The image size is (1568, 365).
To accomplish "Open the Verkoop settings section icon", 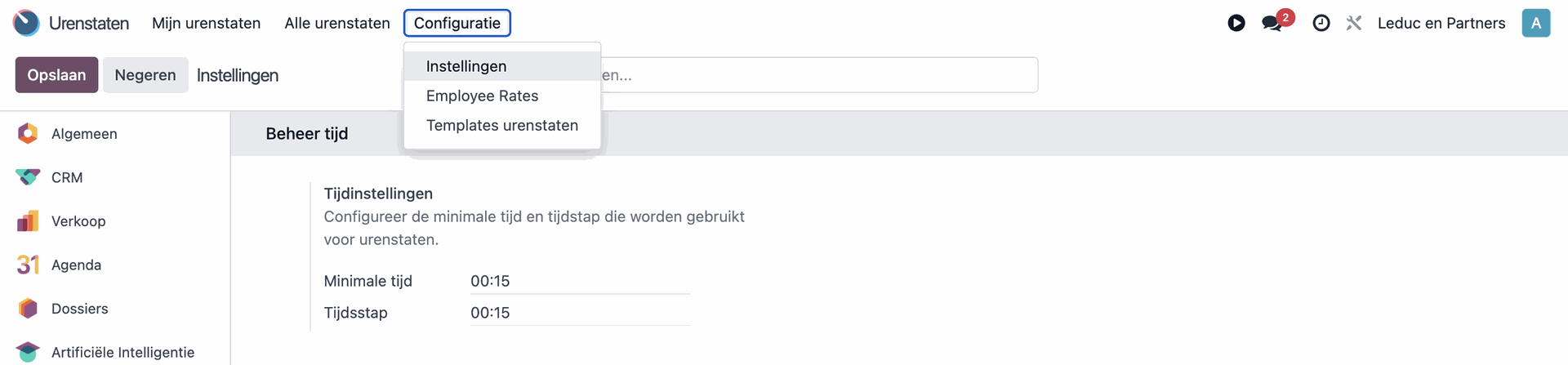I will [x=28, y=221].
